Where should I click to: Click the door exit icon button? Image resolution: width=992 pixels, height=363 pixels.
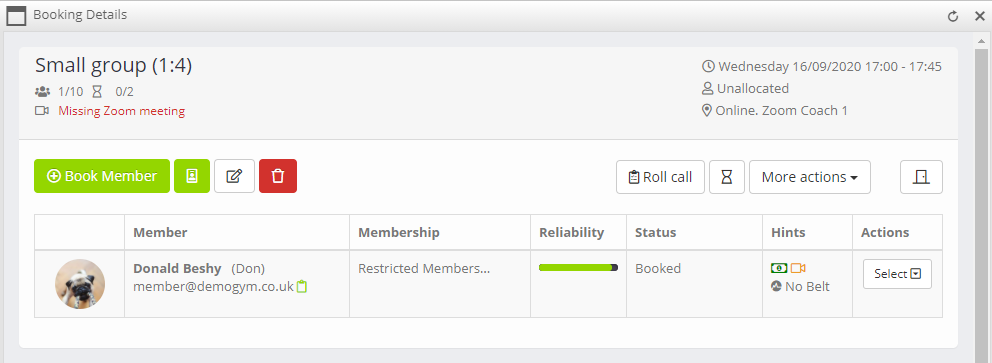click(x=921, y=177)
